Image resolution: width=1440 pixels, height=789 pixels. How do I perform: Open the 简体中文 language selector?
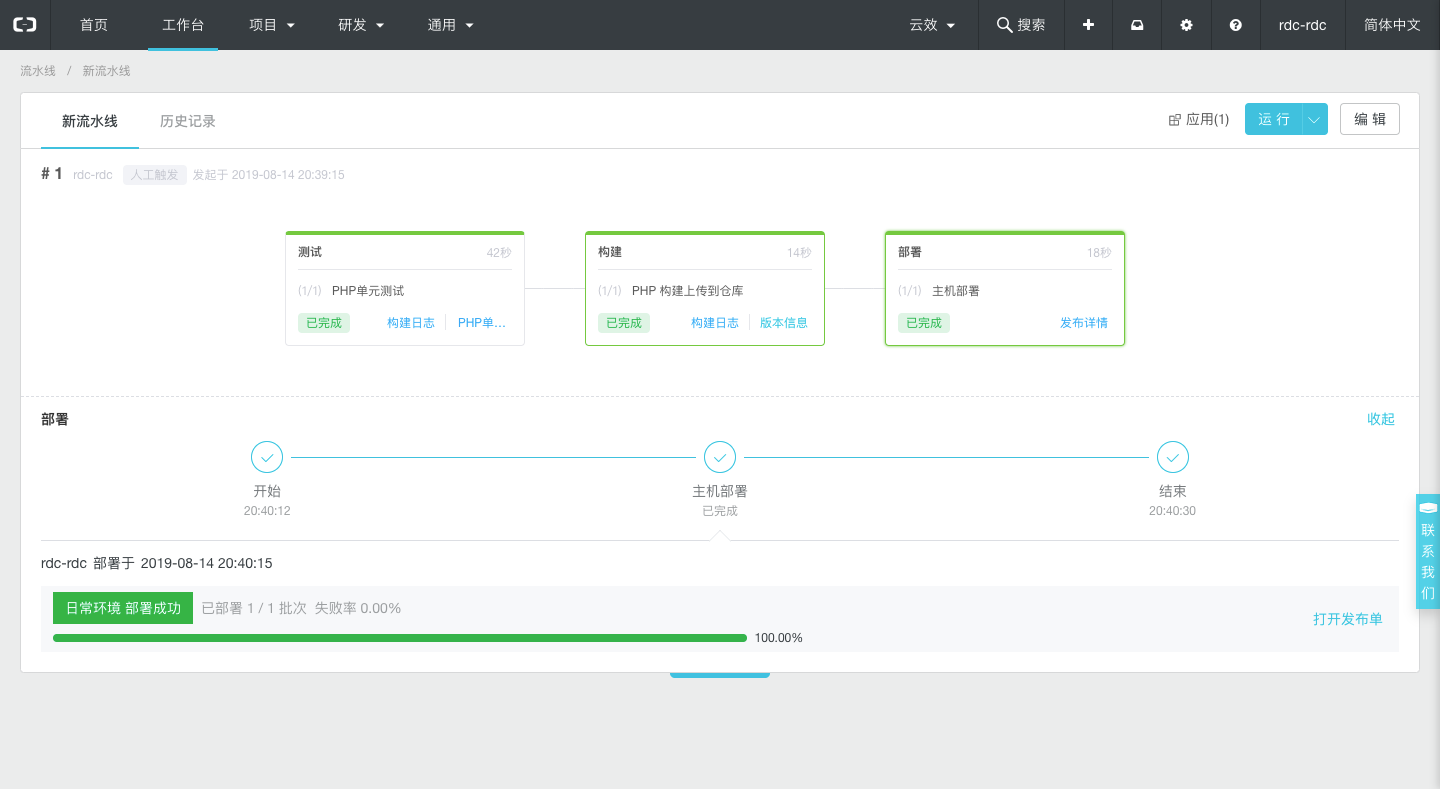coord(1392,25)
